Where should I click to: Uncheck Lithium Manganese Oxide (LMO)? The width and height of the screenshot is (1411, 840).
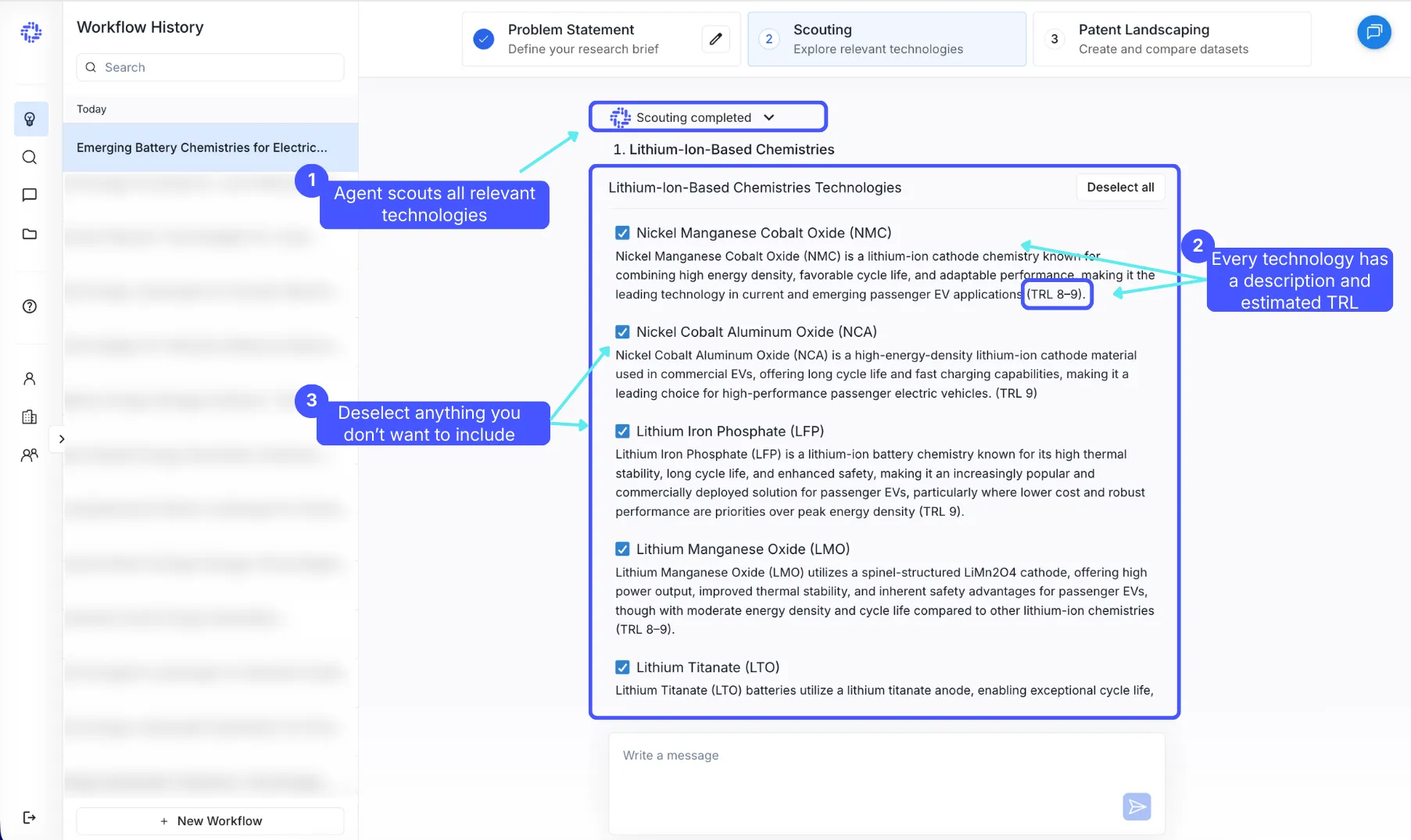pos(622,549)
